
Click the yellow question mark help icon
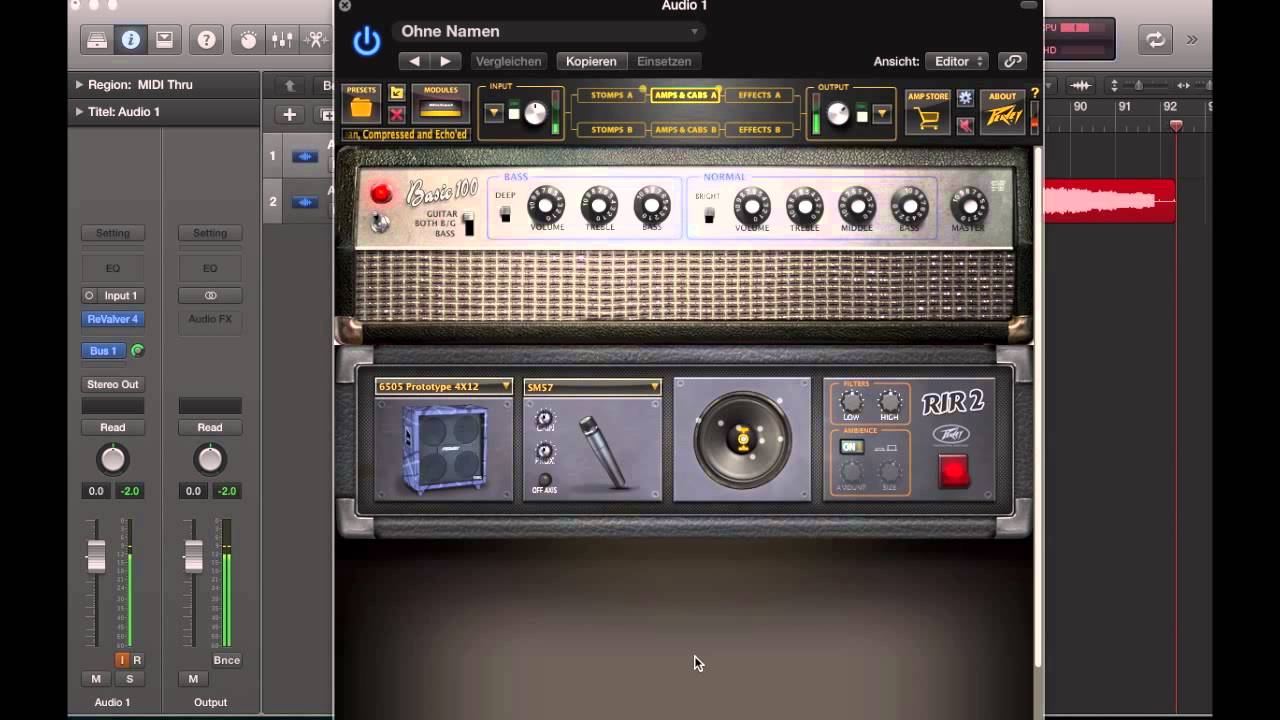click(x=1035, y=93)
